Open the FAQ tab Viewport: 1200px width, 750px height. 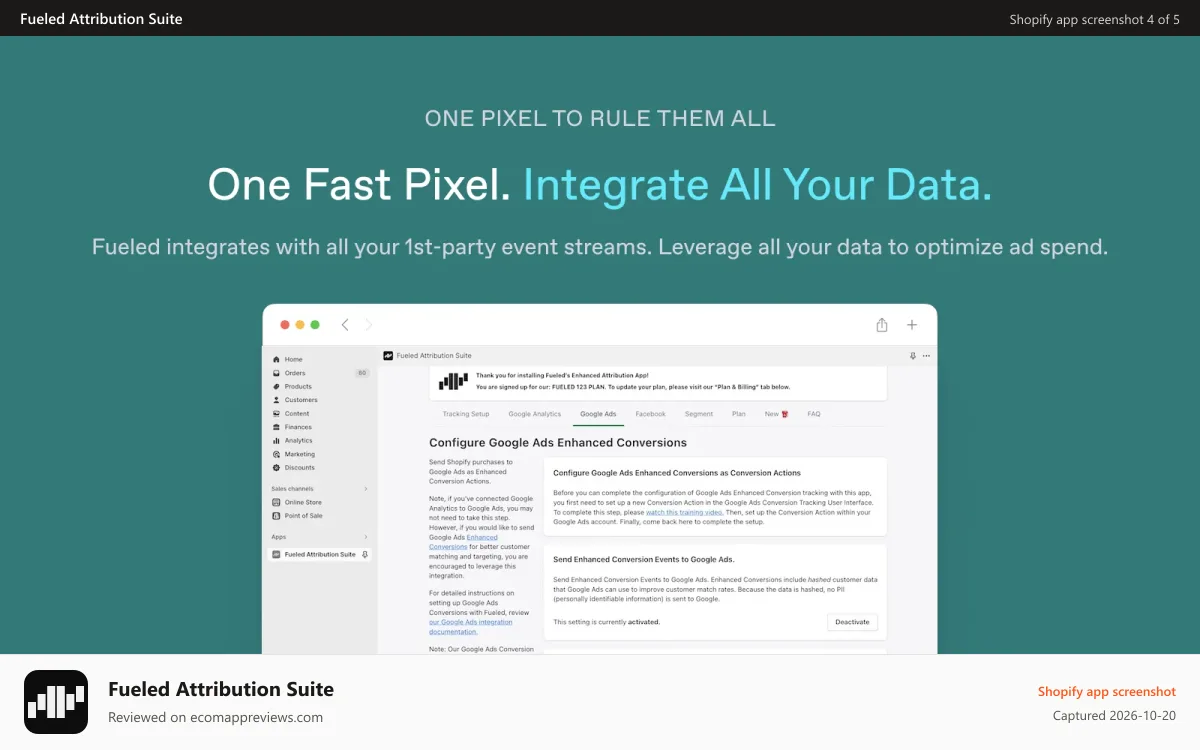(x=814, y=414)
